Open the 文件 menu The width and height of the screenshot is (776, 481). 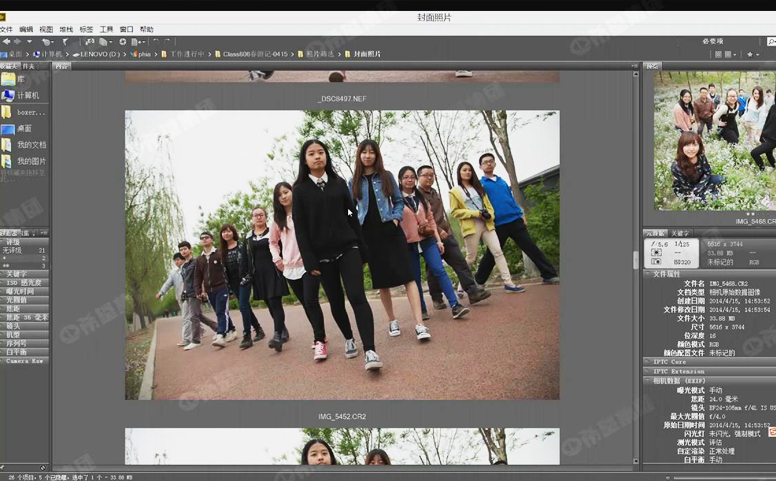tap(7, 29)
